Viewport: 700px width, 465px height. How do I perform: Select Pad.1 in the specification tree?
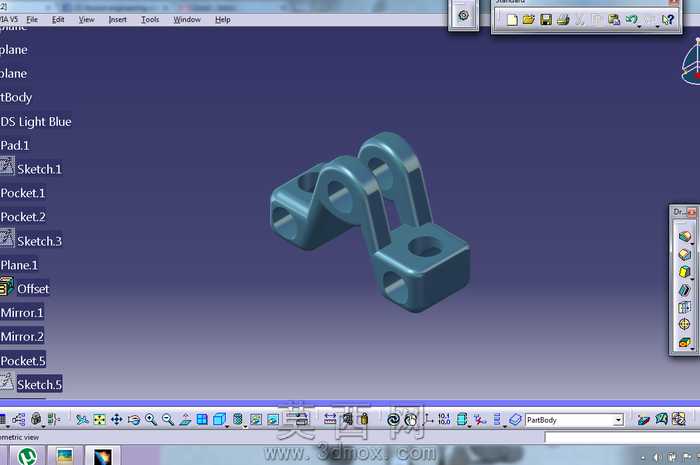pyautogui.click(x=15, y=145)
